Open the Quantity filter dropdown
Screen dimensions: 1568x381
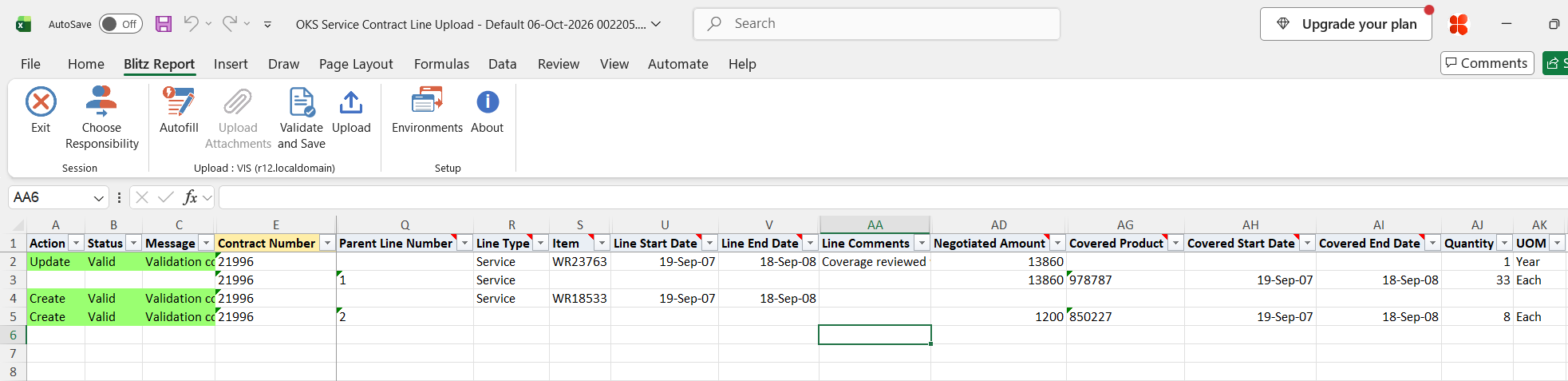click(x=1504, y=243)
